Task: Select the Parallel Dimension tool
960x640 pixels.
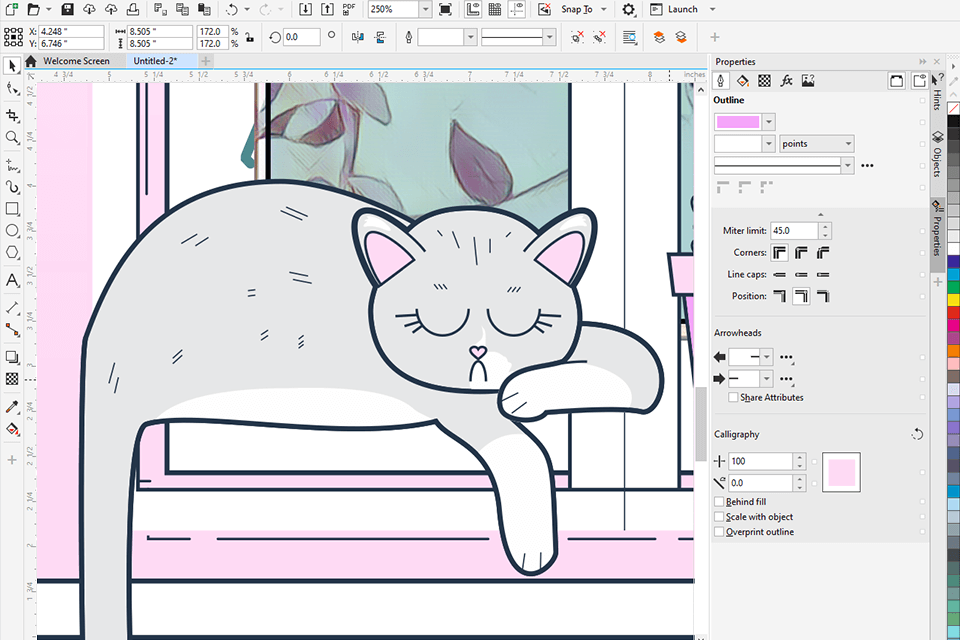Action: point(12,308)
